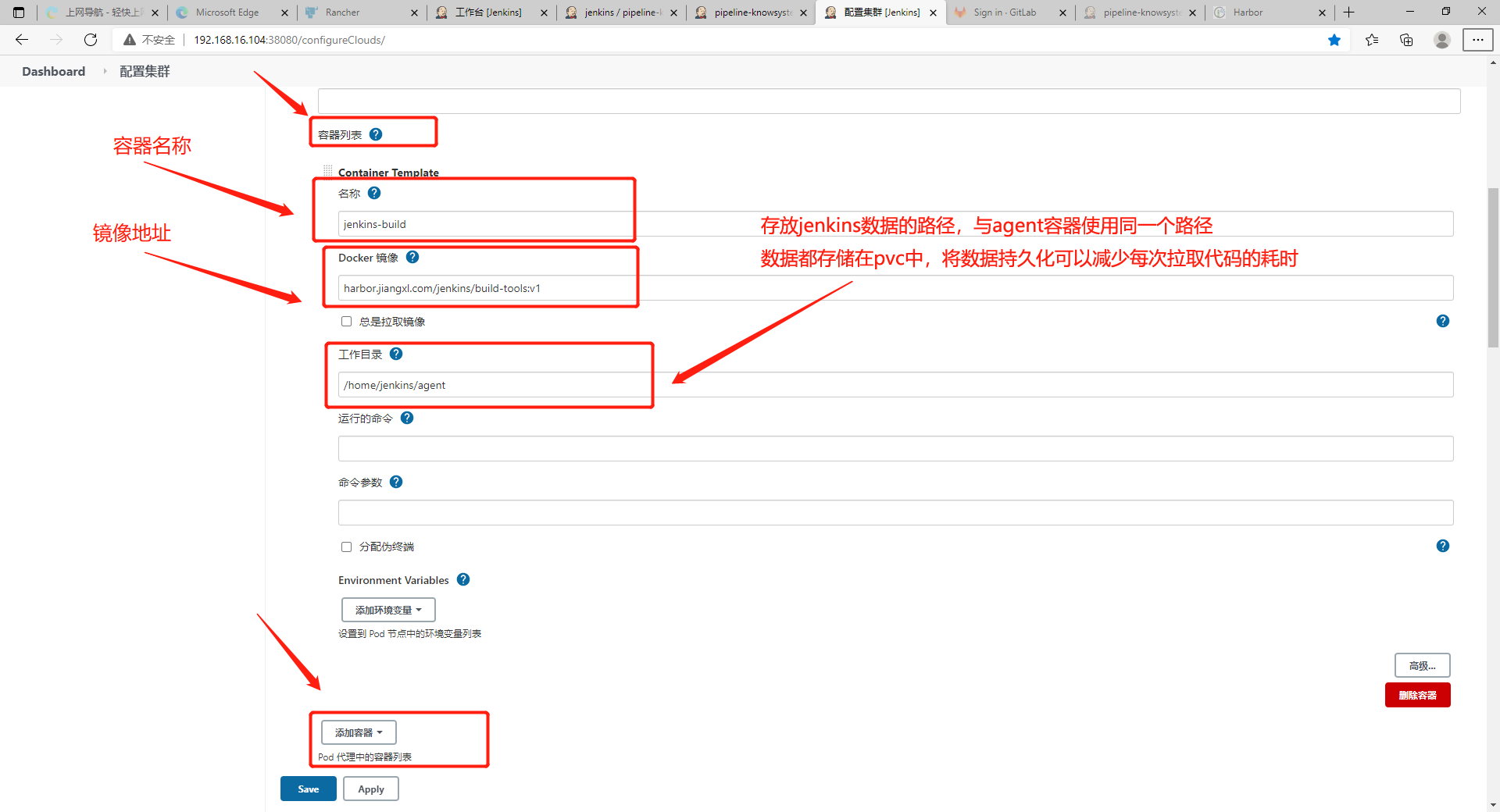
Task: Switch to the Rancher tab
Action: coord(362,12)
